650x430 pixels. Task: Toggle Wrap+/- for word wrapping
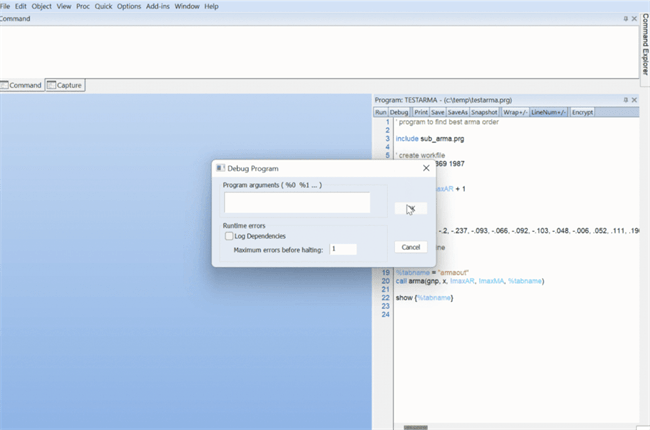pyautogui.click(x=515, y=112)
